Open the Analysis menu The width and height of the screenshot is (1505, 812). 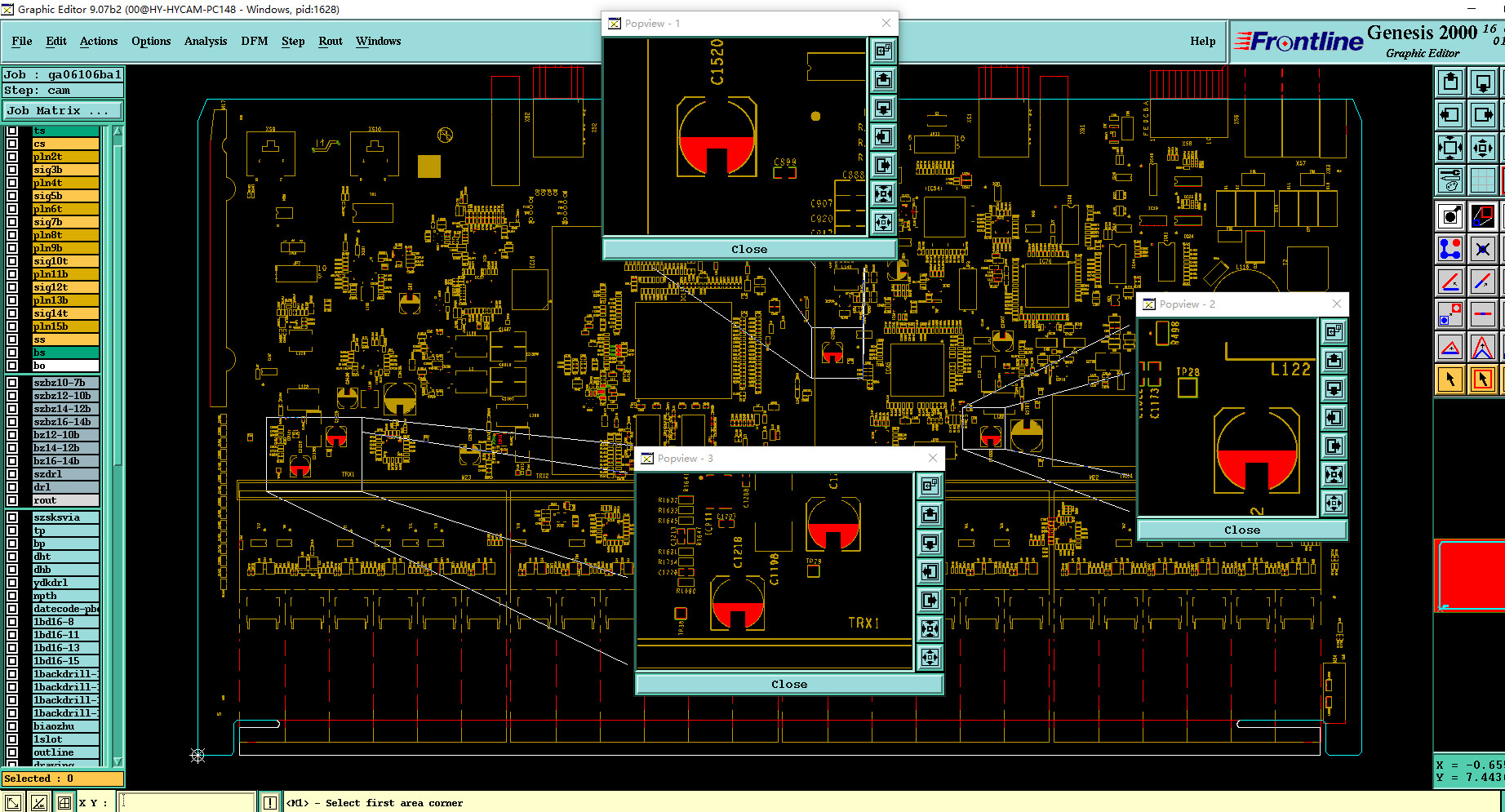coord(206,41)
